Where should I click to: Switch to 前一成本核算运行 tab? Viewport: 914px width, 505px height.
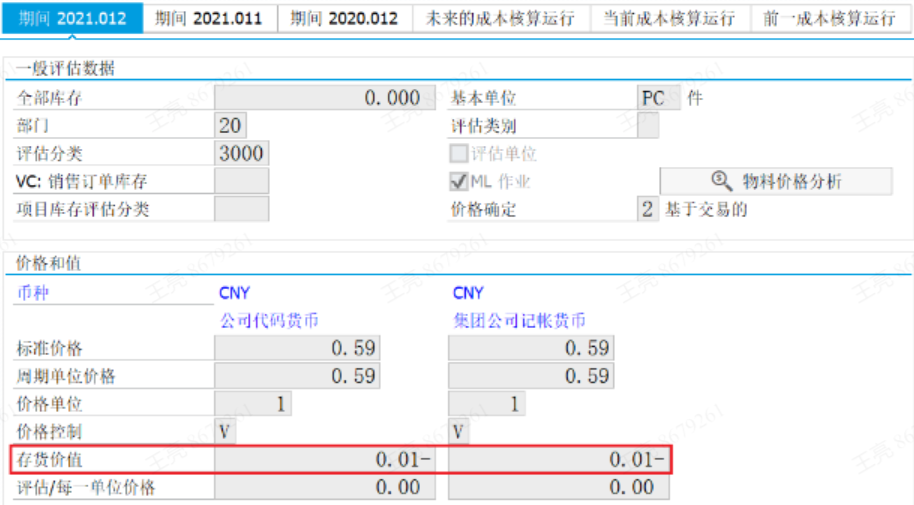pos(829,18)
